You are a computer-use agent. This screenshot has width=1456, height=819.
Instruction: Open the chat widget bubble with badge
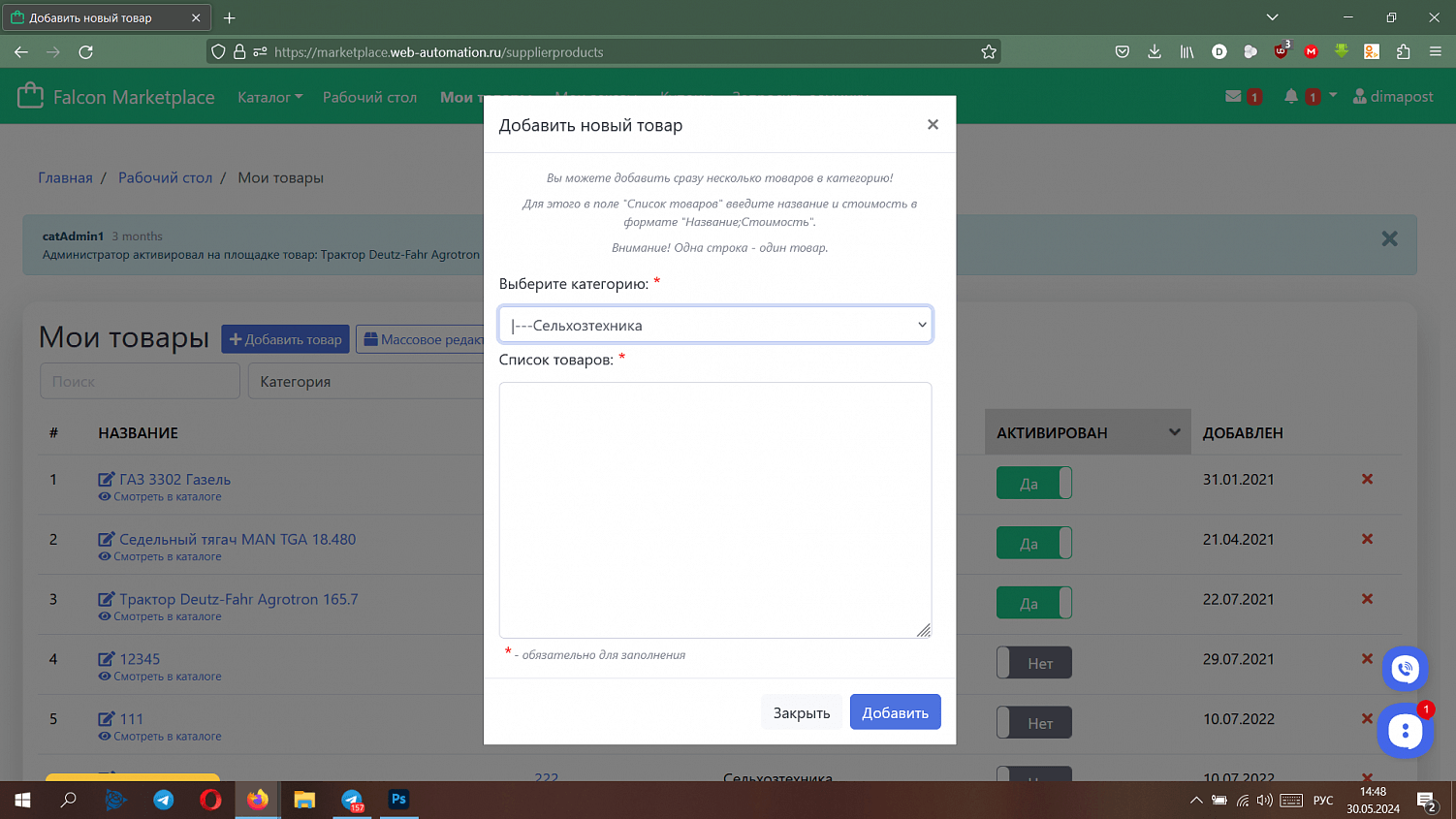click(x=1405, y=731)
